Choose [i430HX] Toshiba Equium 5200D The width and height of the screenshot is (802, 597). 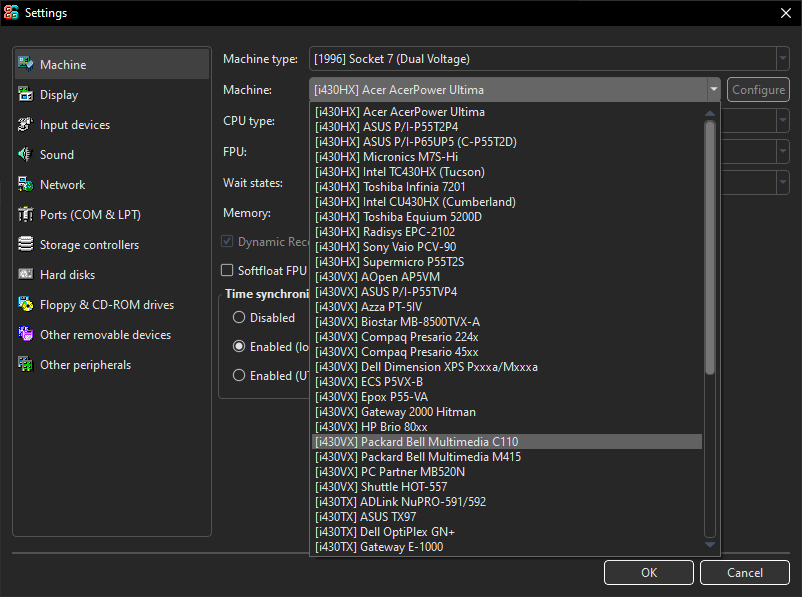coord(507,217)
